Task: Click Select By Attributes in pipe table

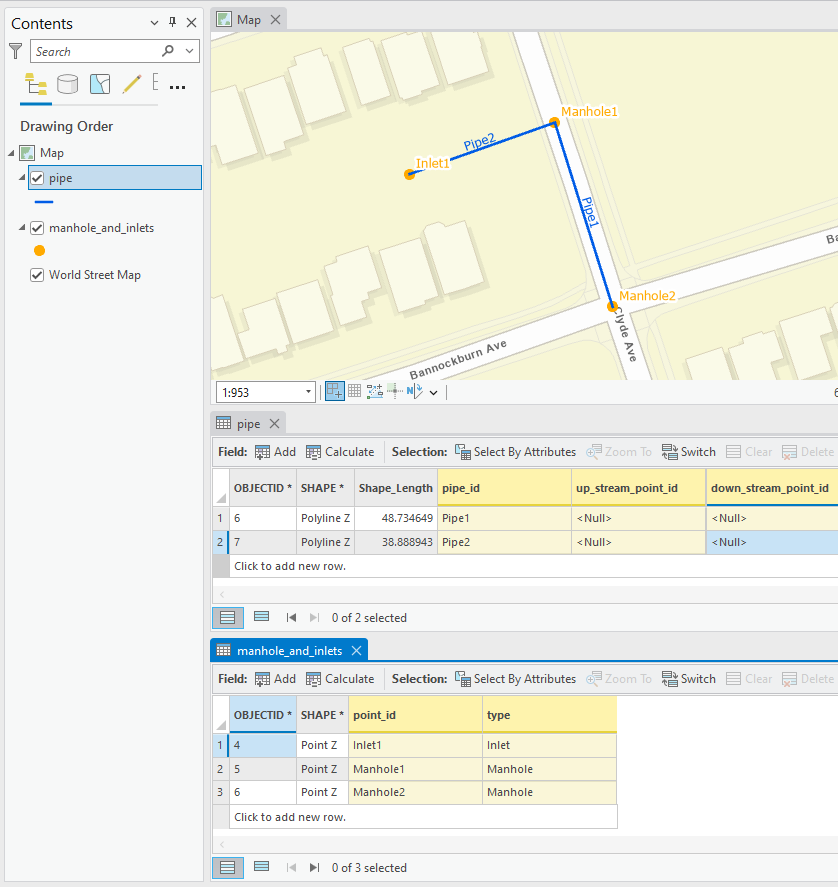Action: [x=515, y=452]
